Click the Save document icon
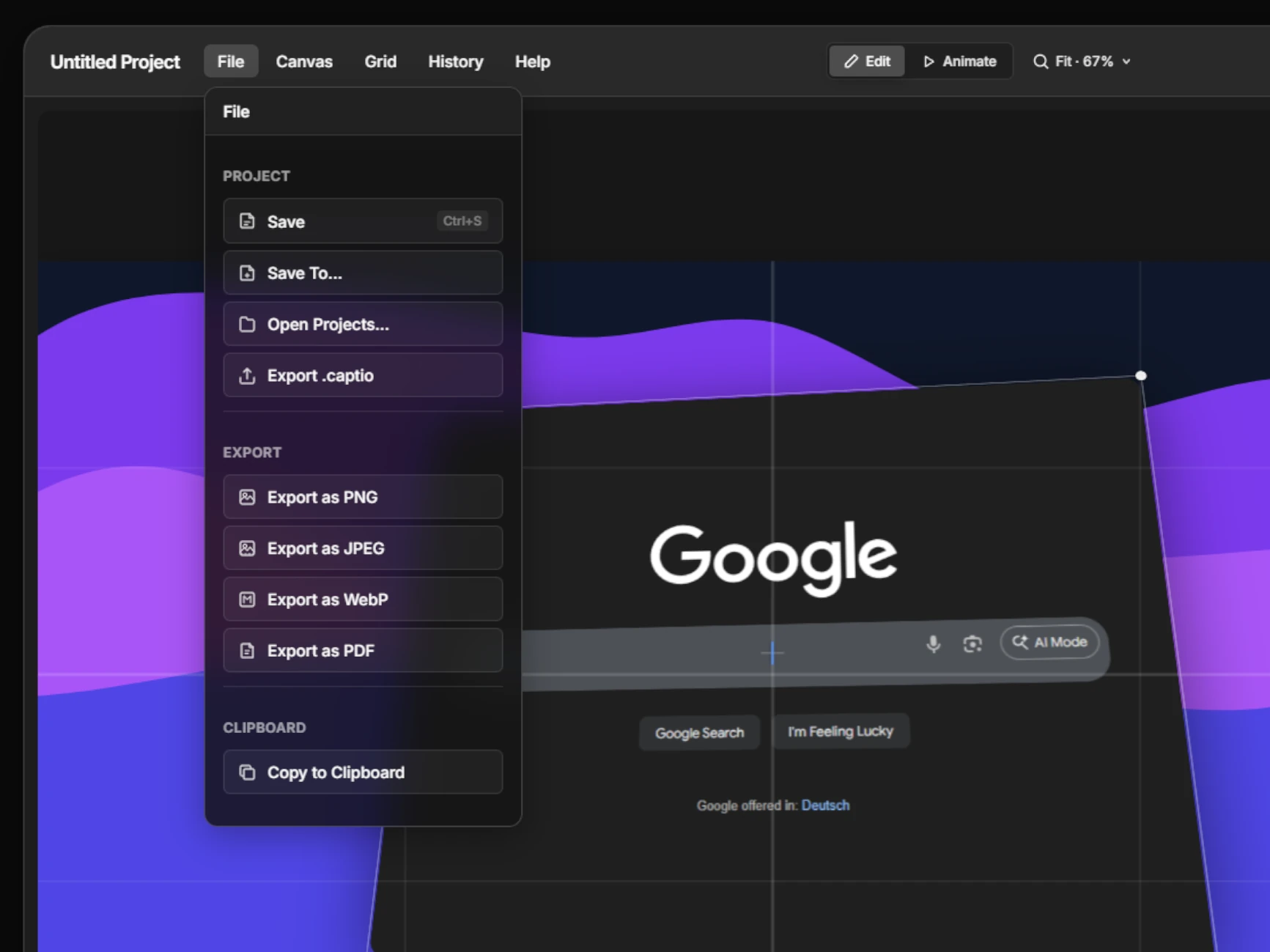The image size is (1270, 952). [x=247, y=221]
